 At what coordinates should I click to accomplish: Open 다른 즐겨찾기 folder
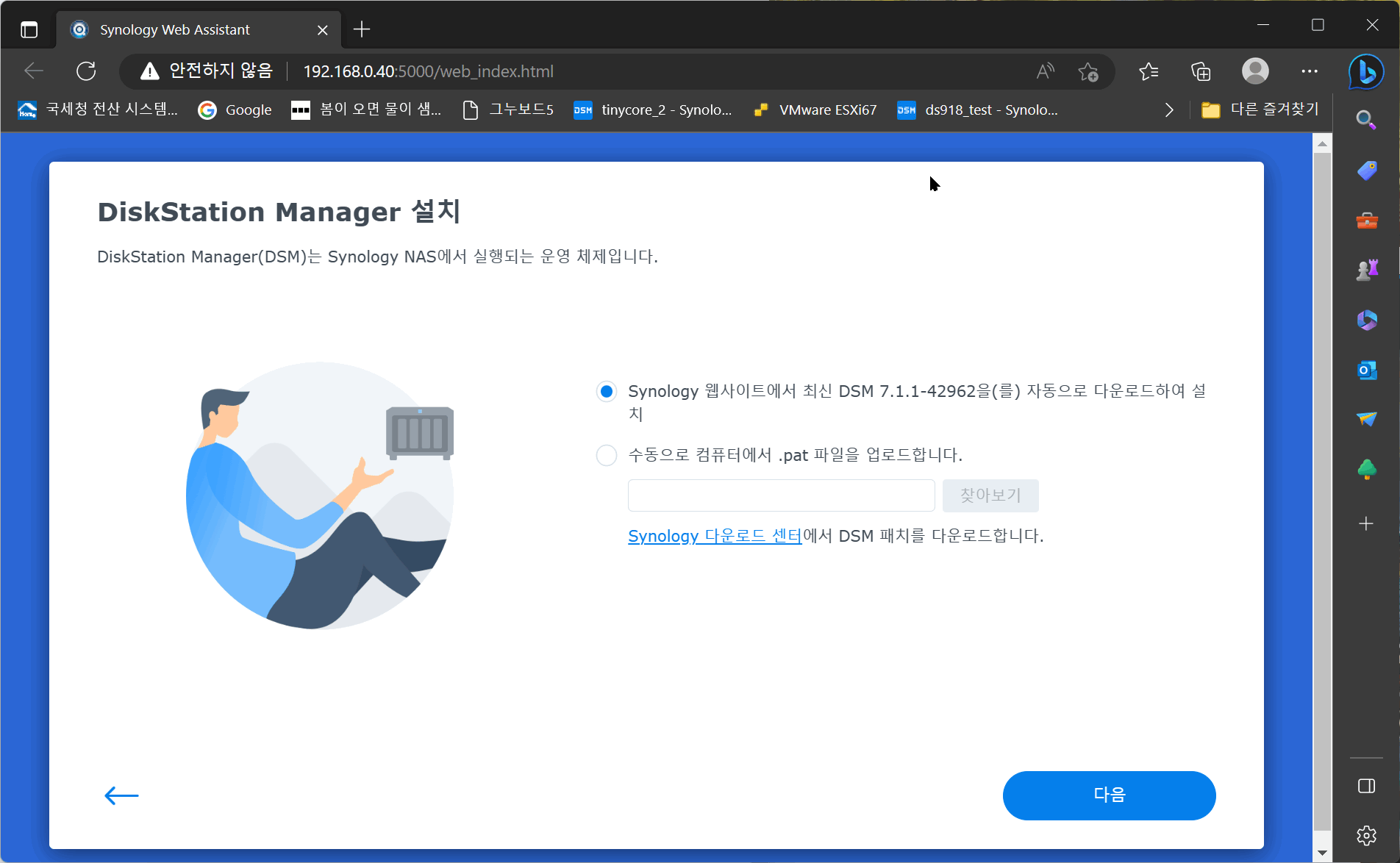tap(1260, 110)
